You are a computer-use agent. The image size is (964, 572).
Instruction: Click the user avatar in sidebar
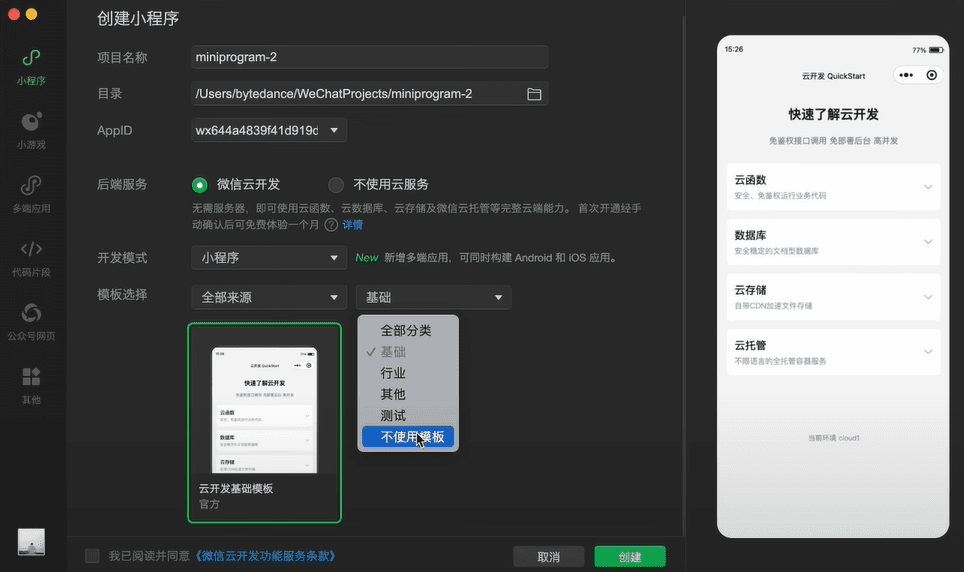coord(31,542)
